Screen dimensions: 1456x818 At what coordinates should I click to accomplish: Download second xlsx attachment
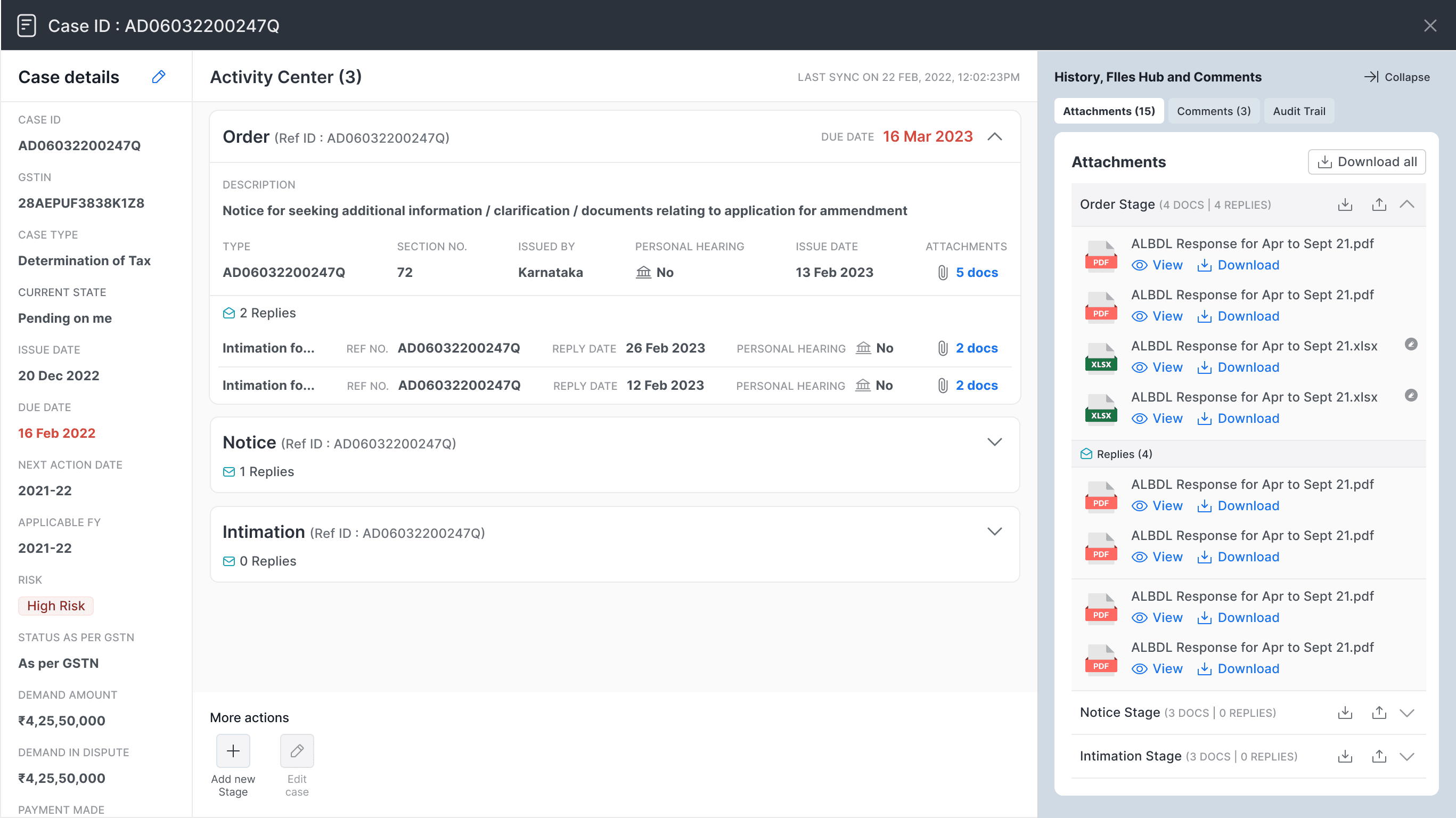click(1238, 419)
